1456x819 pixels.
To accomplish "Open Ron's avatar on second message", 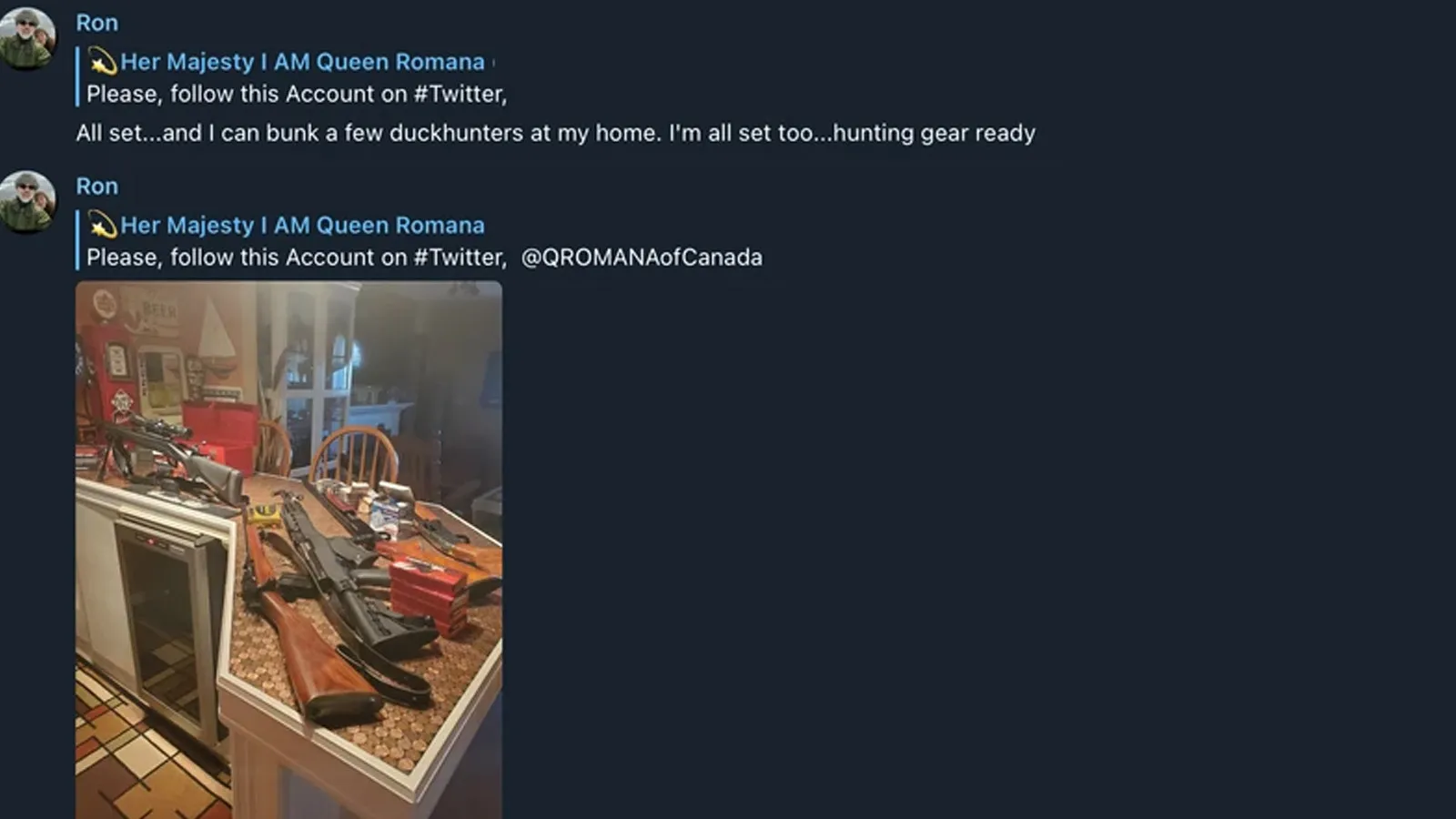I will (x=28, y=201).
